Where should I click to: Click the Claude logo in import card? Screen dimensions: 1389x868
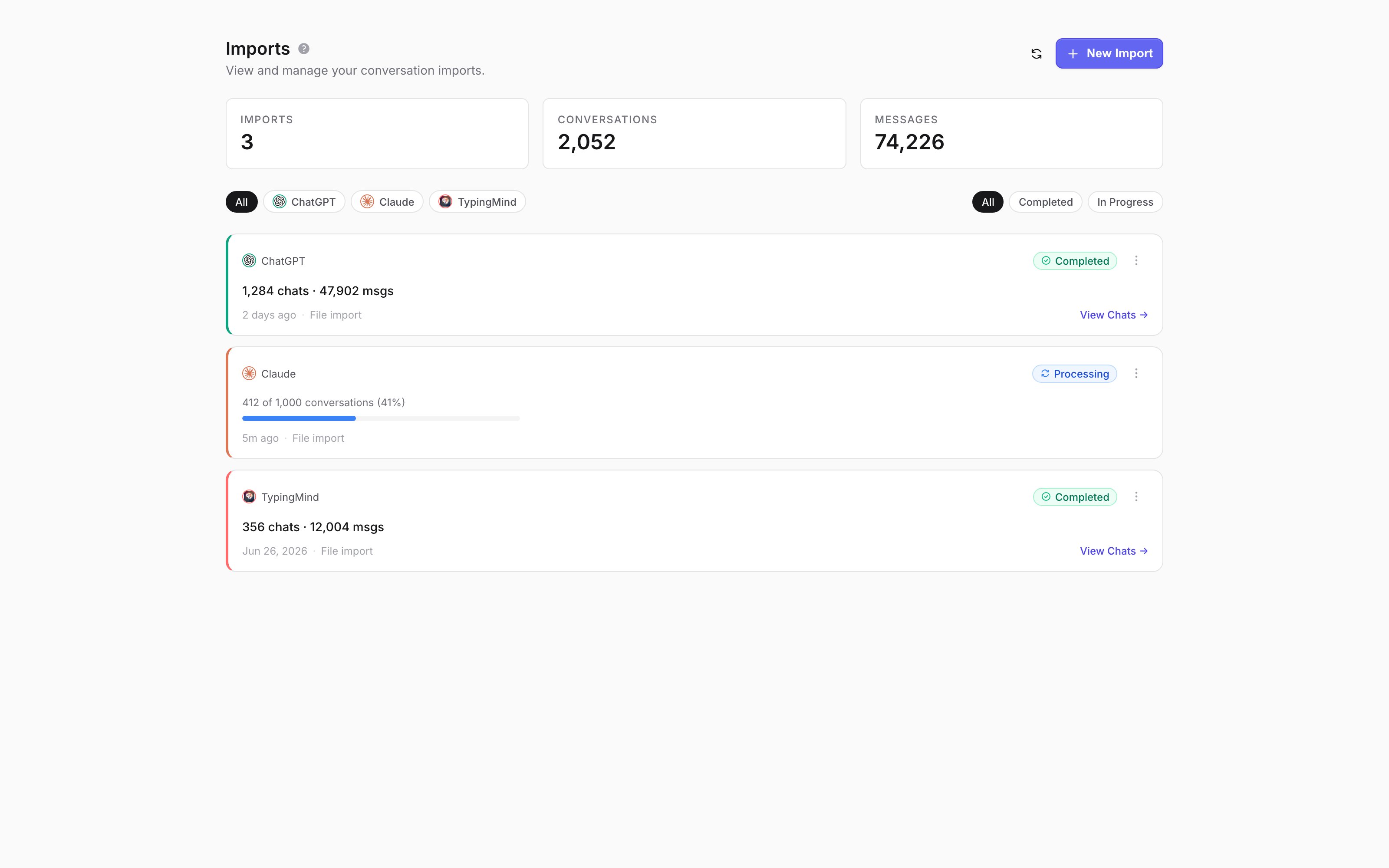(x=249, y=374)
